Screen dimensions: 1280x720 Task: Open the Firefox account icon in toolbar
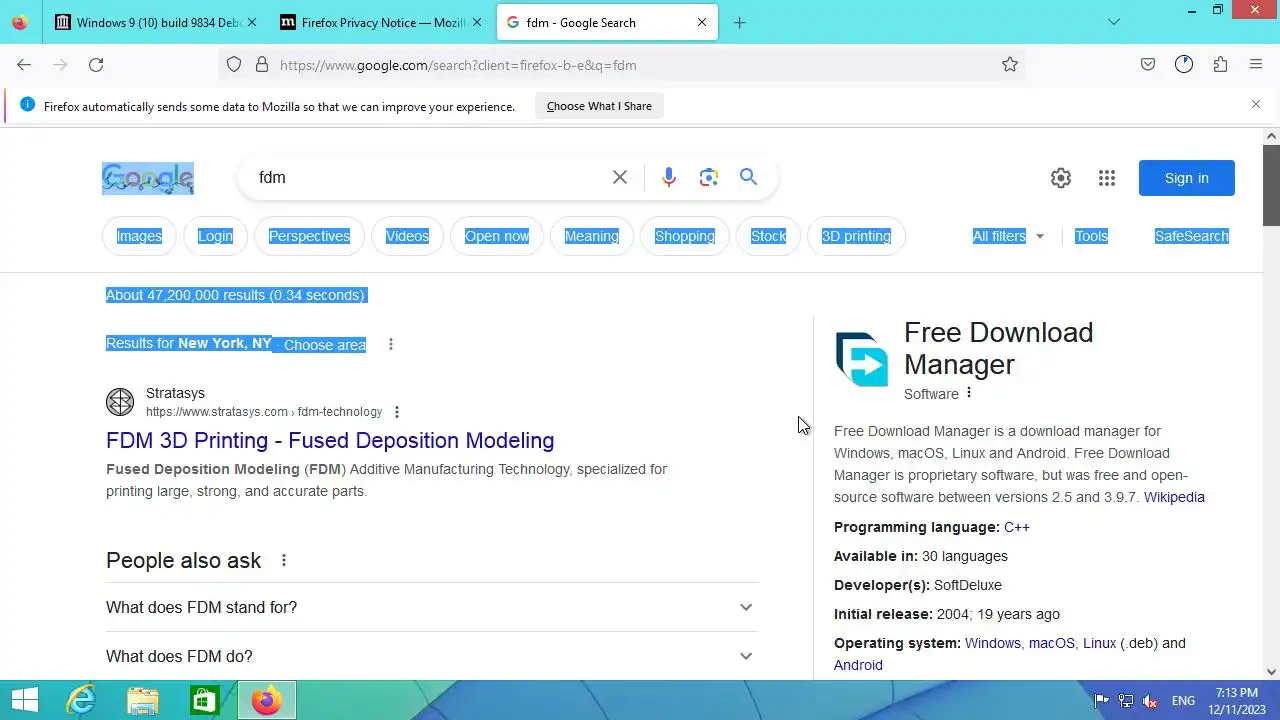1184,65
